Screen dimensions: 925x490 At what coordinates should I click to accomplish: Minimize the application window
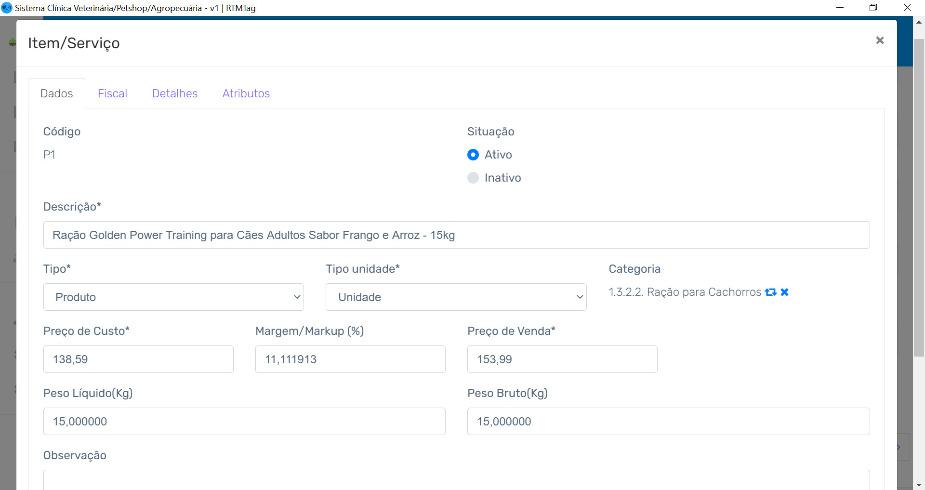pos(840,8)
